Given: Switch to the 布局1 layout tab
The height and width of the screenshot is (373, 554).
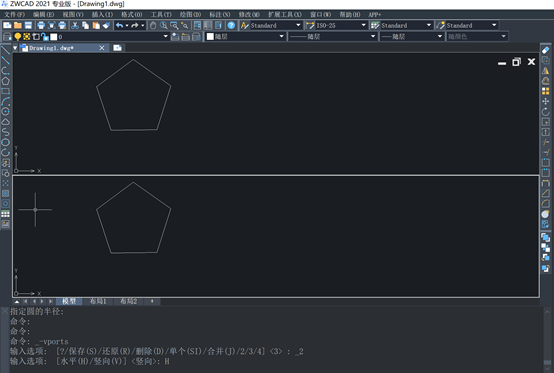Looking at the screenshot, I should pos(98,301).
